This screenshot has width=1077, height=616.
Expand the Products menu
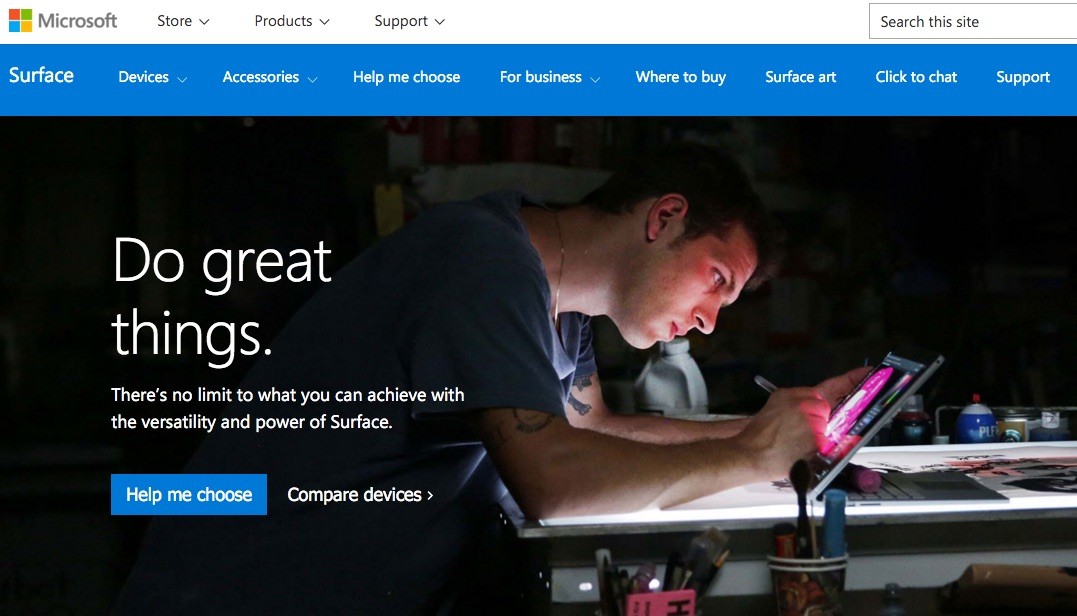click(292, 21)
